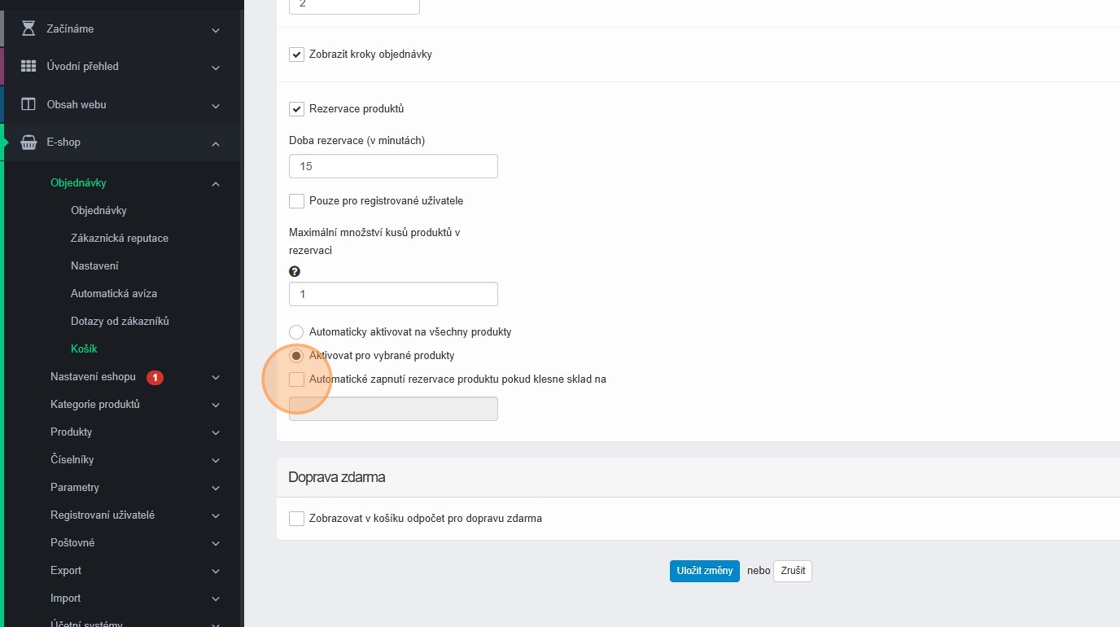Open Dotazy od zákazníků menu item
1120x627 pixels.
[x=119, y=321]
